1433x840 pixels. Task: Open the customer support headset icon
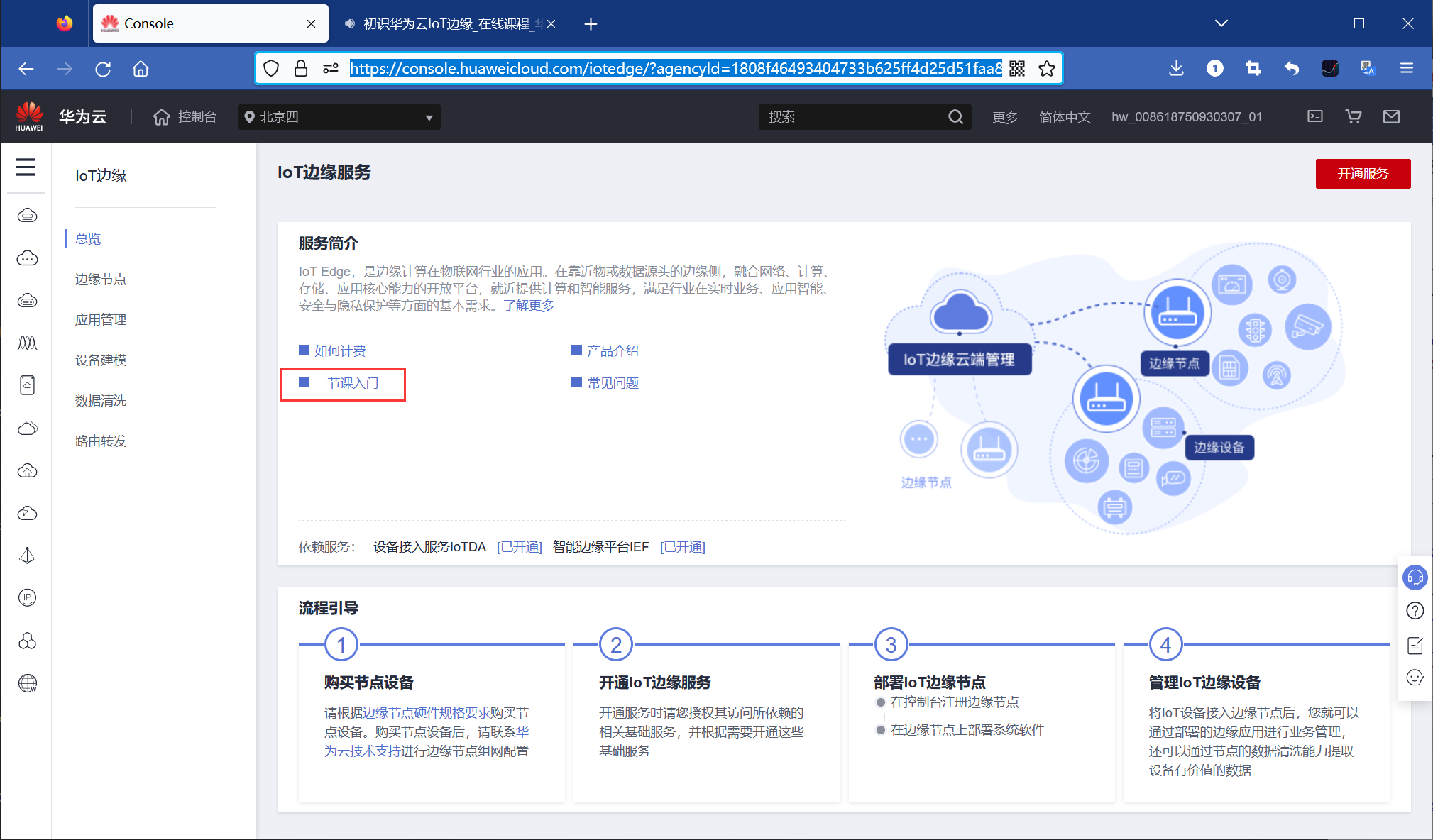(x=1415, y=577)
